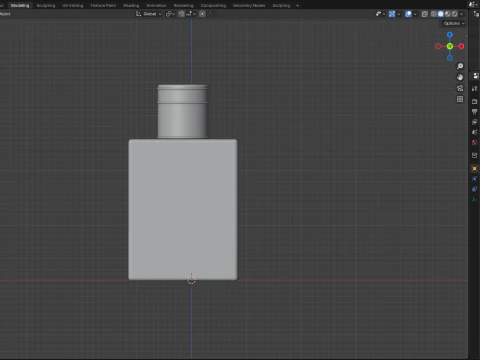The height and width of the screenshot is (360, 480).
Task: Open the Sculpting workspace tab
Action: [46, 5]
